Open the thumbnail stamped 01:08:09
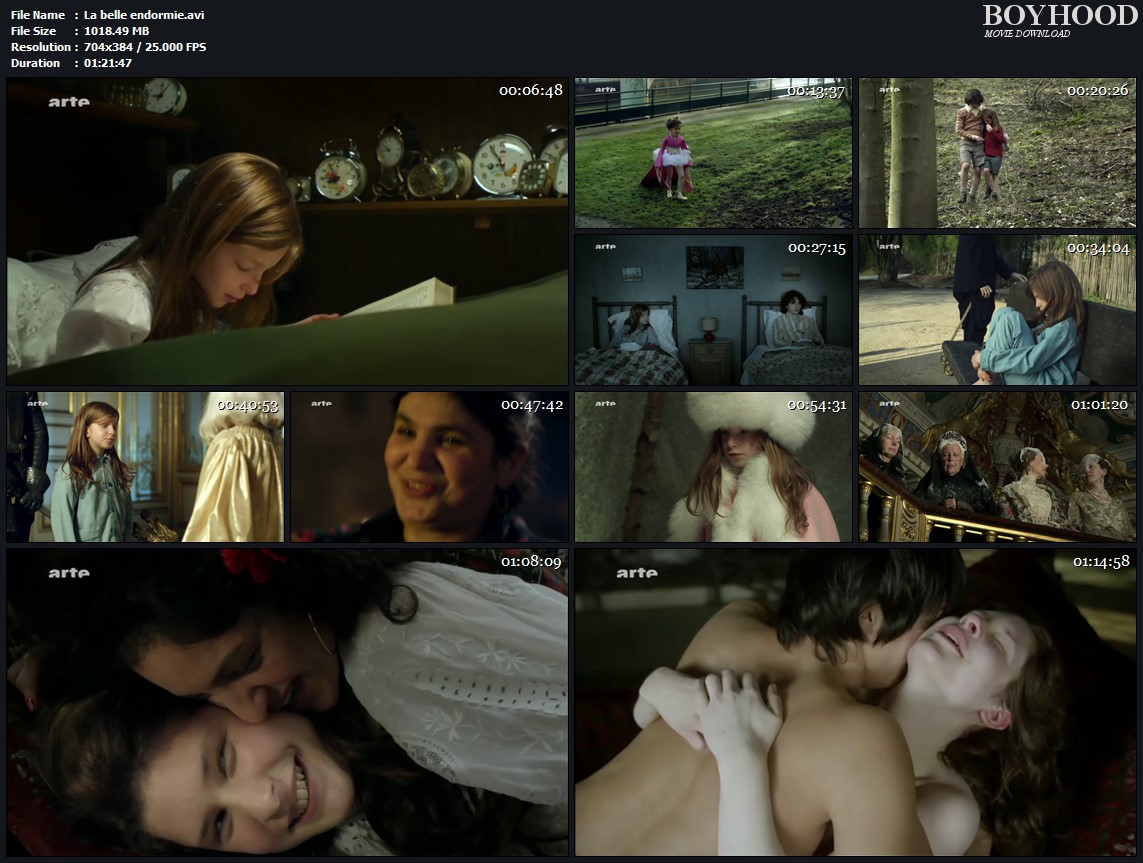Image resolution: width=1143 pixels, height=863 pixels. coord(287,702)
